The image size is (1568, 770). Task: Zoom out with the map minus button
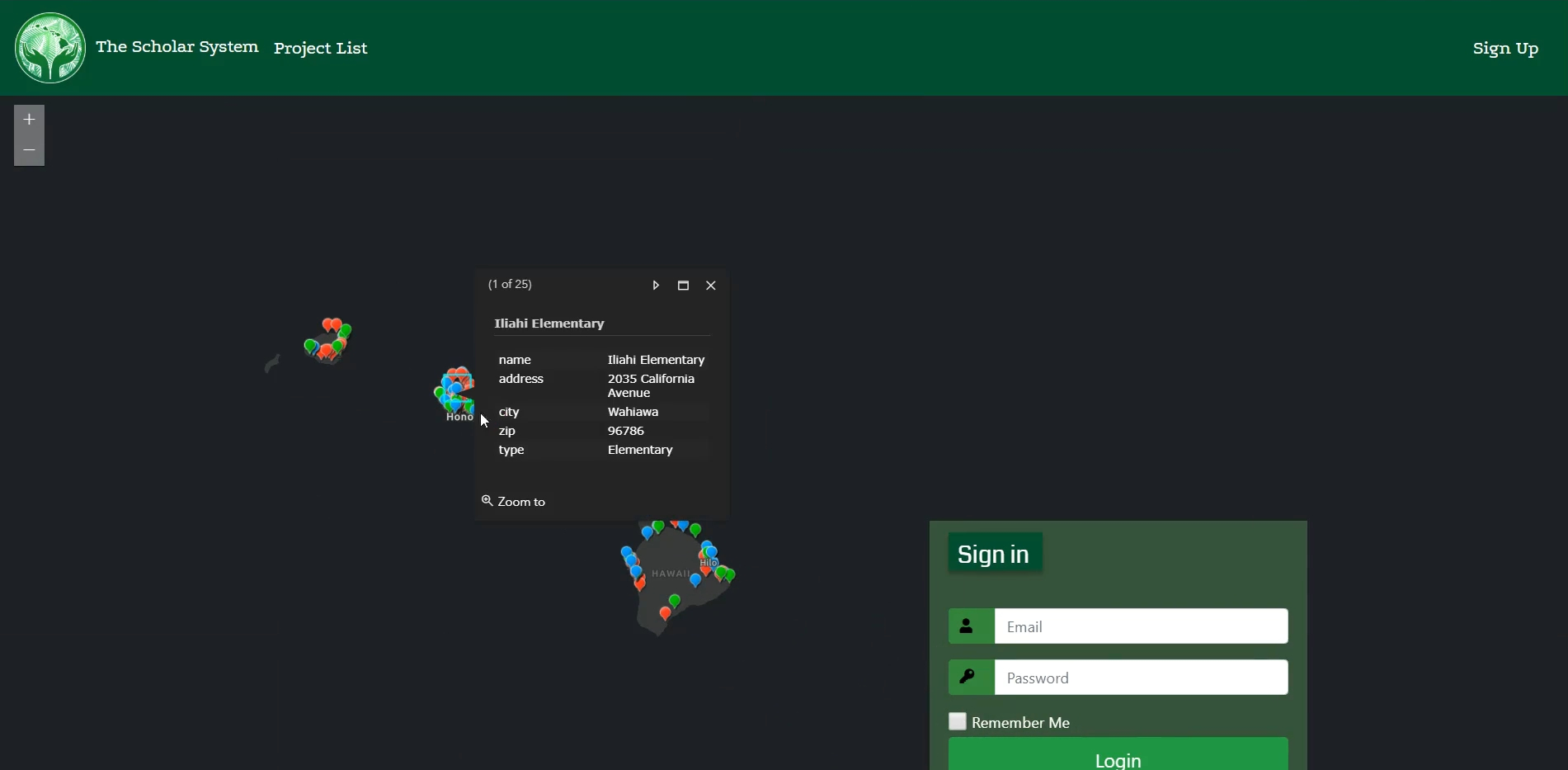[29, 150]
